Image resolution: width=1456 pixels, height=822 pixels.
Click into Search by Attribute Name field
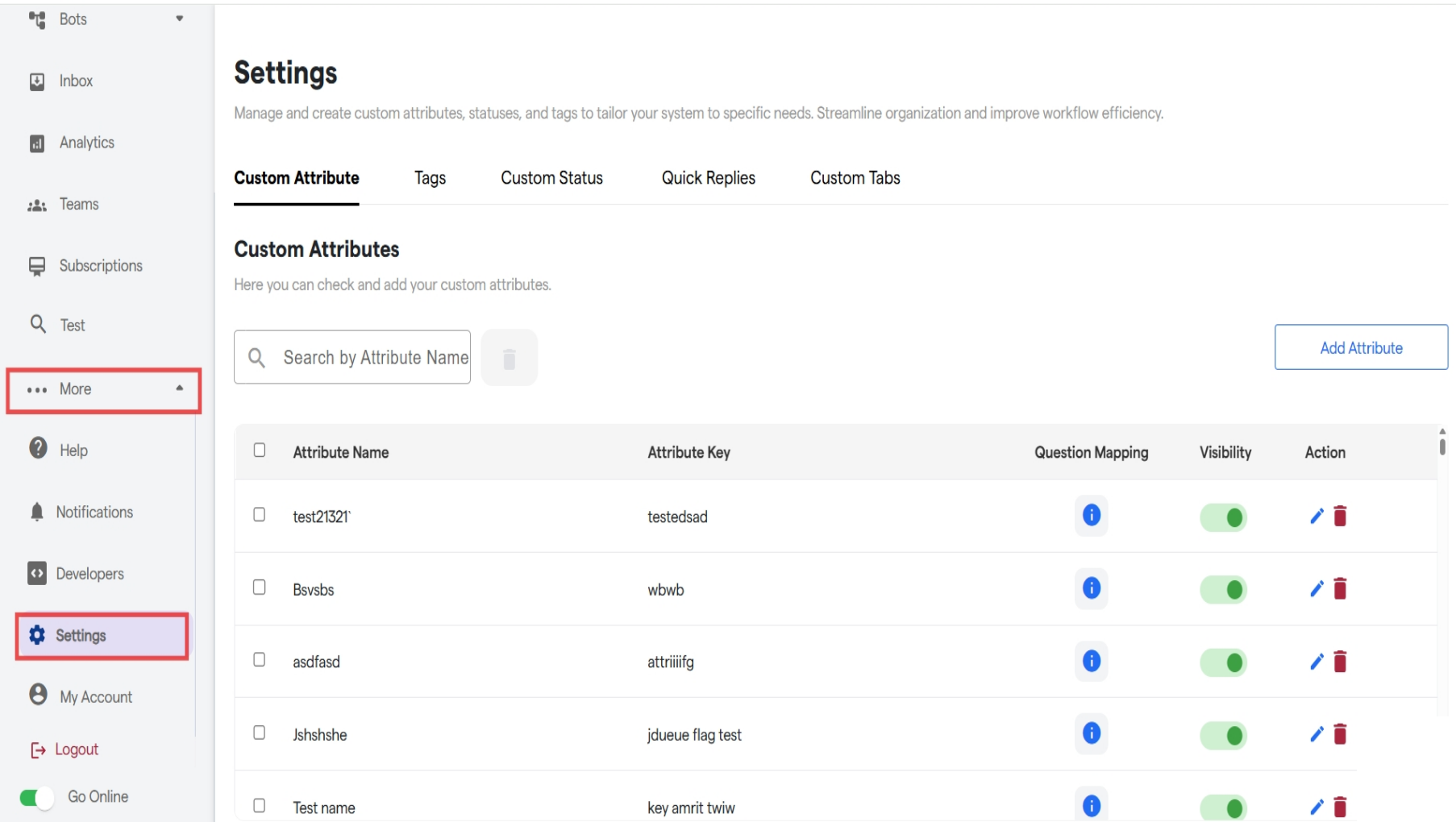352,357
